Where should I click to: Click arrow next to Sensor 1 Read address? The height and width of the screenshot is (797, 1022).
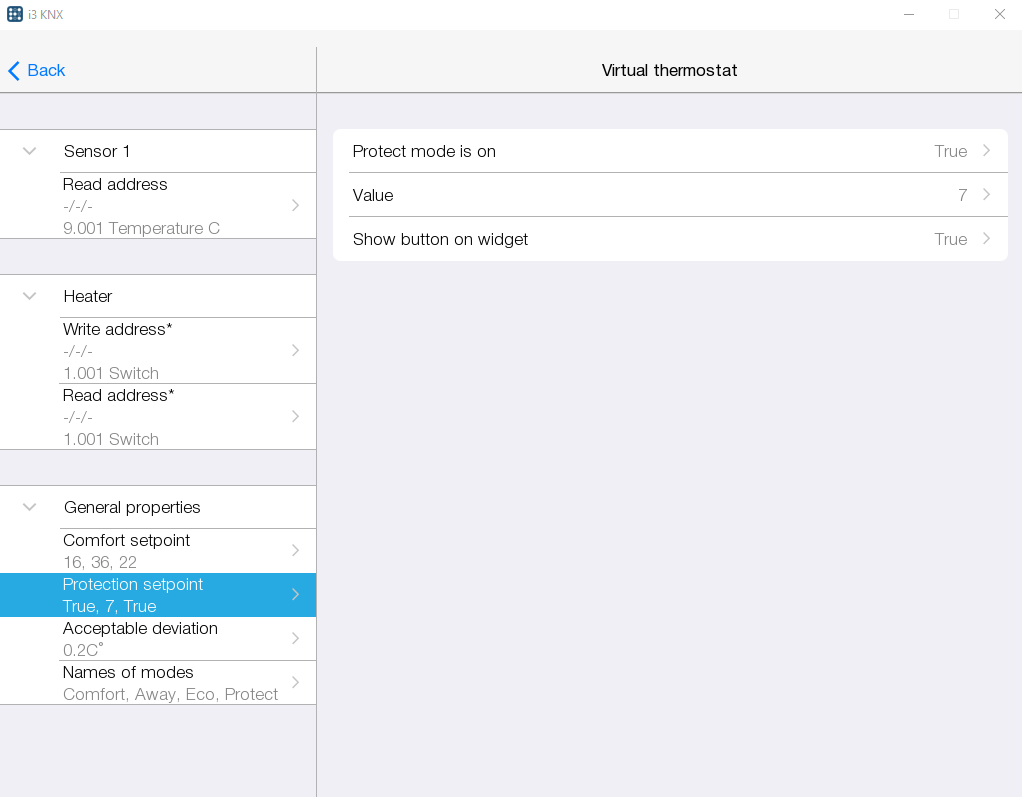[295, 205]
